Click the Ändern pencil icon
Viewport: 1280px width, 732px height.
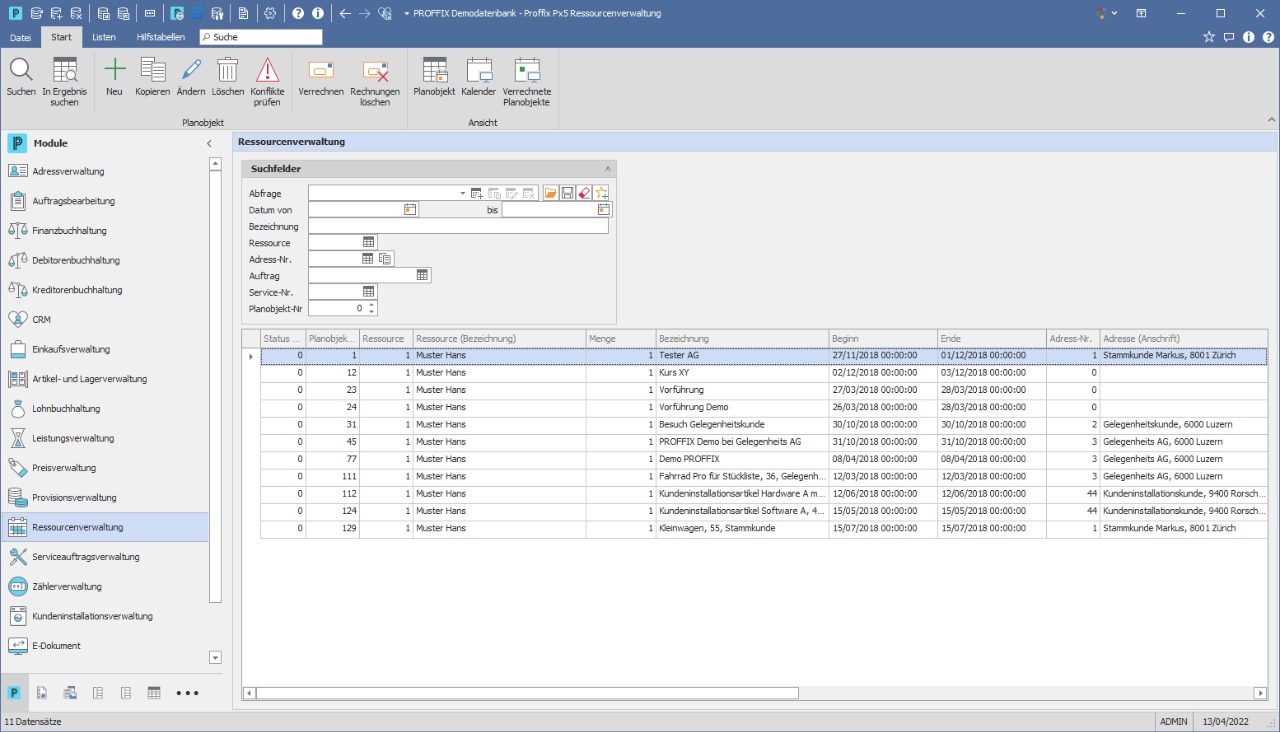[x=191, y=70]
